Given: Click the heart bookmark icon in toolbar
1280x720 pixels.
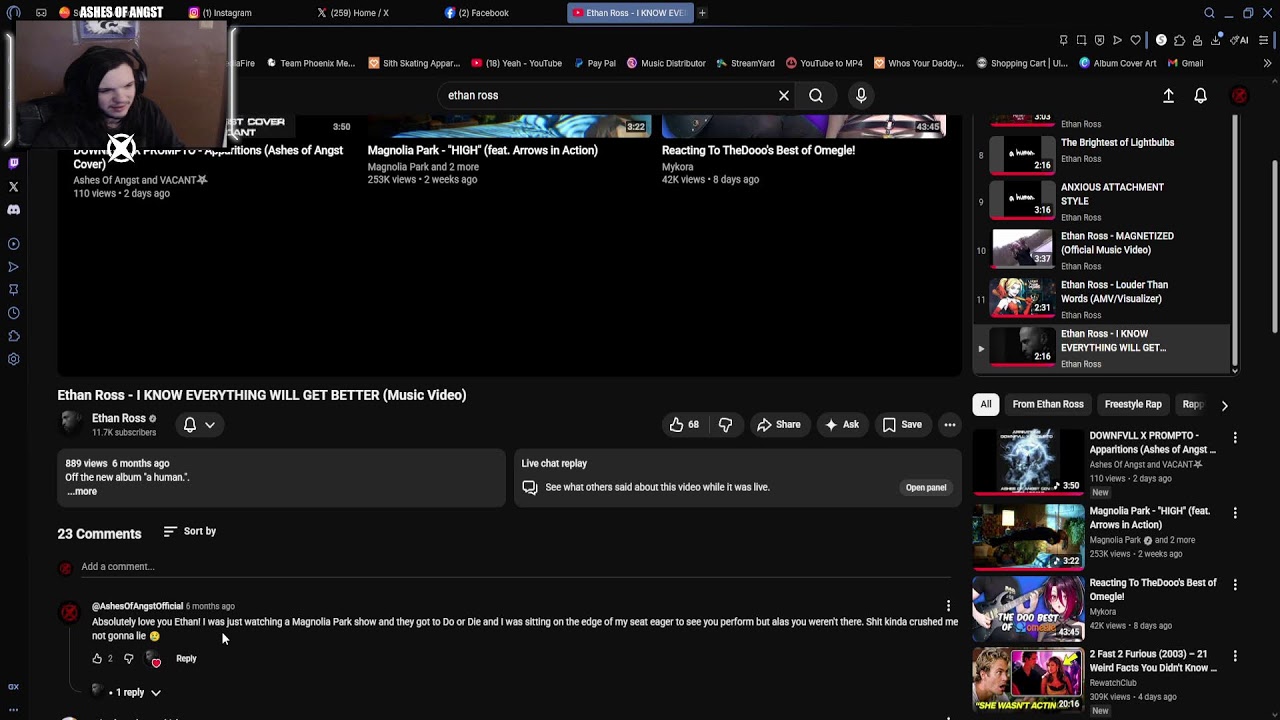Looking at the screenshot, I should 1135,40.
